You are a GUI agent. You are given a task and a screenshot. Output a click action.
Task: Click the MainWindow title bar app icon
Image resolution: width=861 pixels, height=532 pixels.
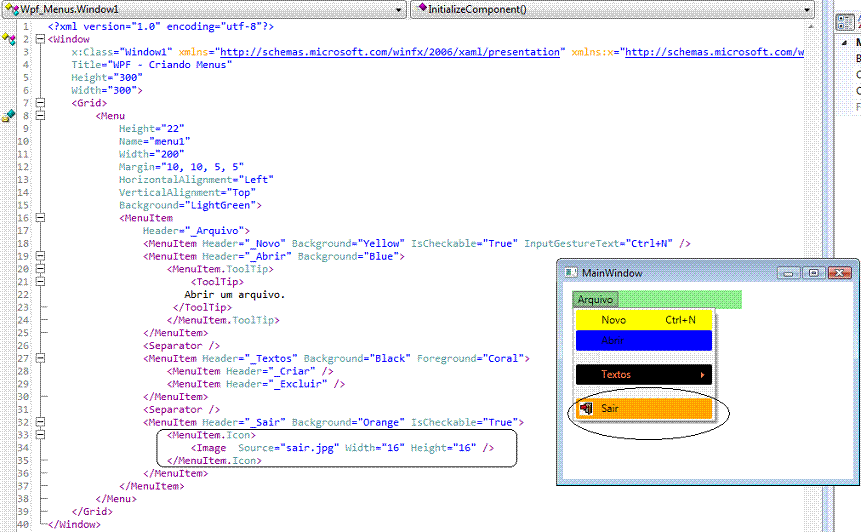coord(570,273)
